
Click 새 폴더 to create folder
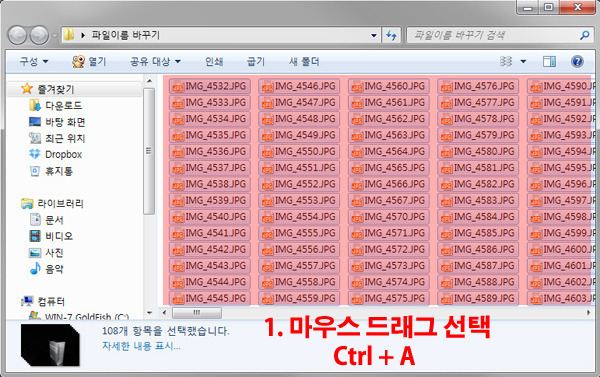(304, 62)
